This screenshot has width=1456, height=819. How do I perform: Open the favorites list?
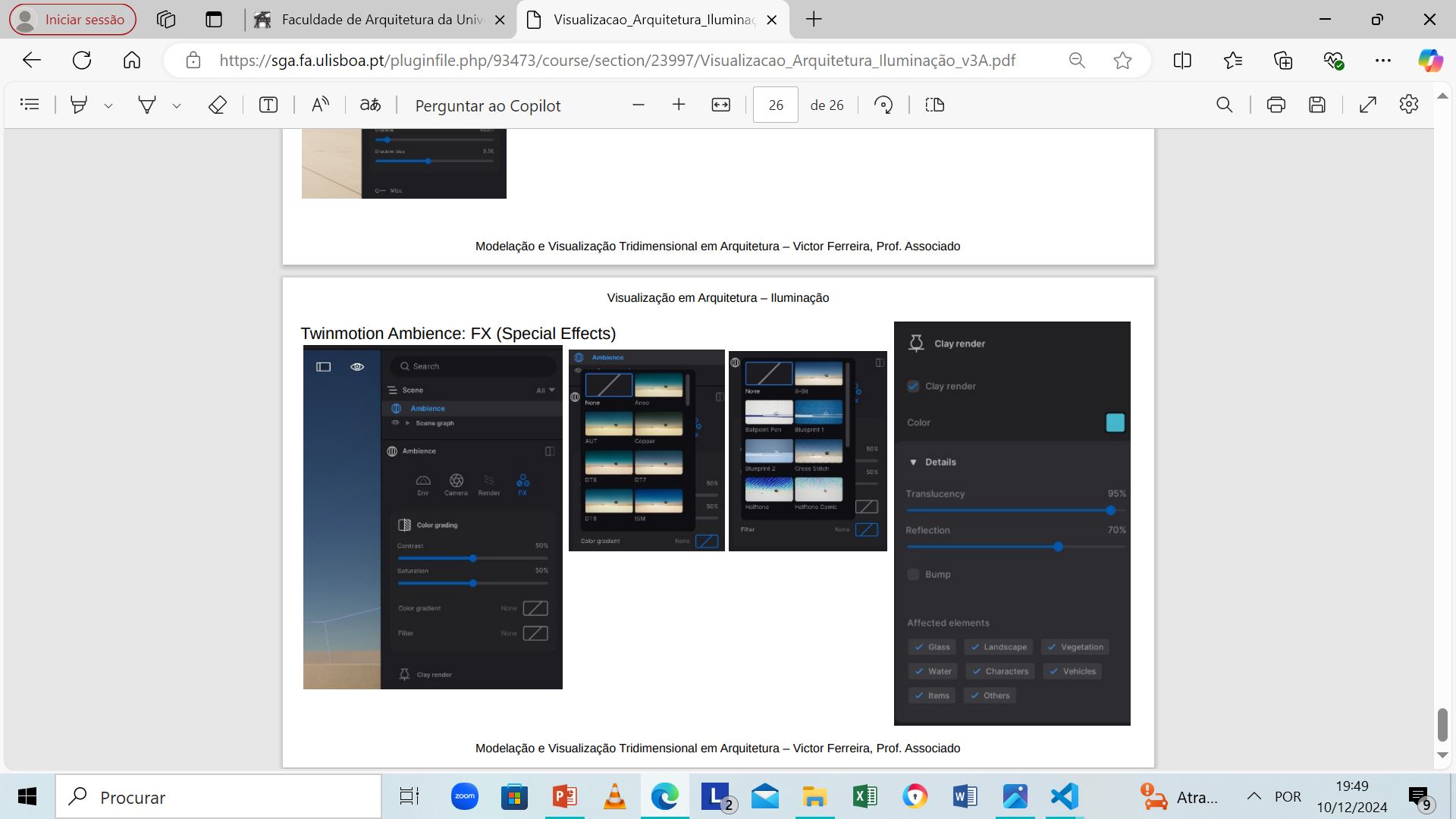click(x=1233, y=60)
